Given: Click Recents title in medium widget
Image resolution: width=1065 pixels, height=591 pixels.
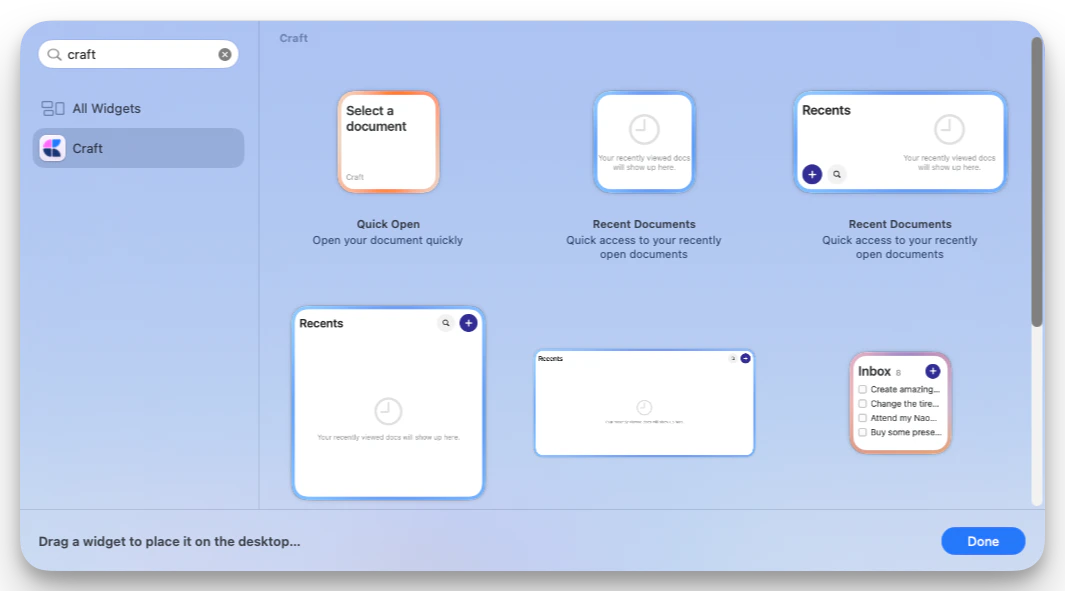Looking at the screenshot, I should tap(826, 110).
